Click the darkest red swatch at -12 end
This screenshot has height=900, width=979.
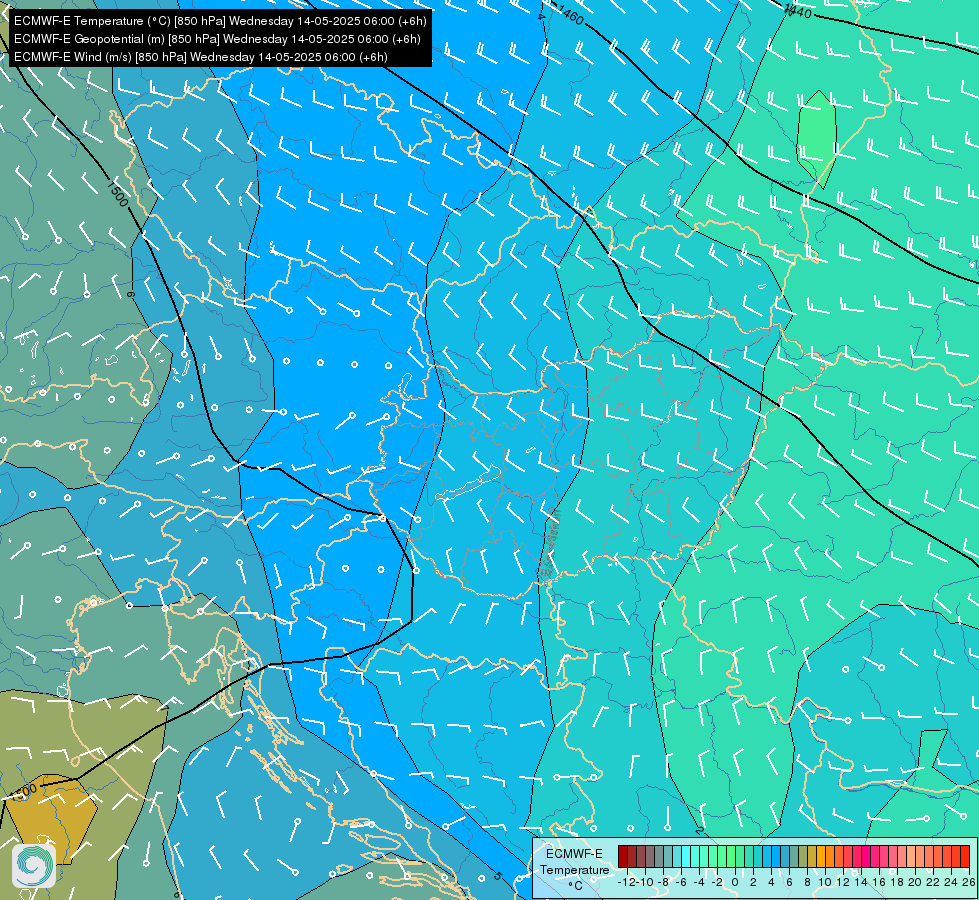click(x=622, y=856)
